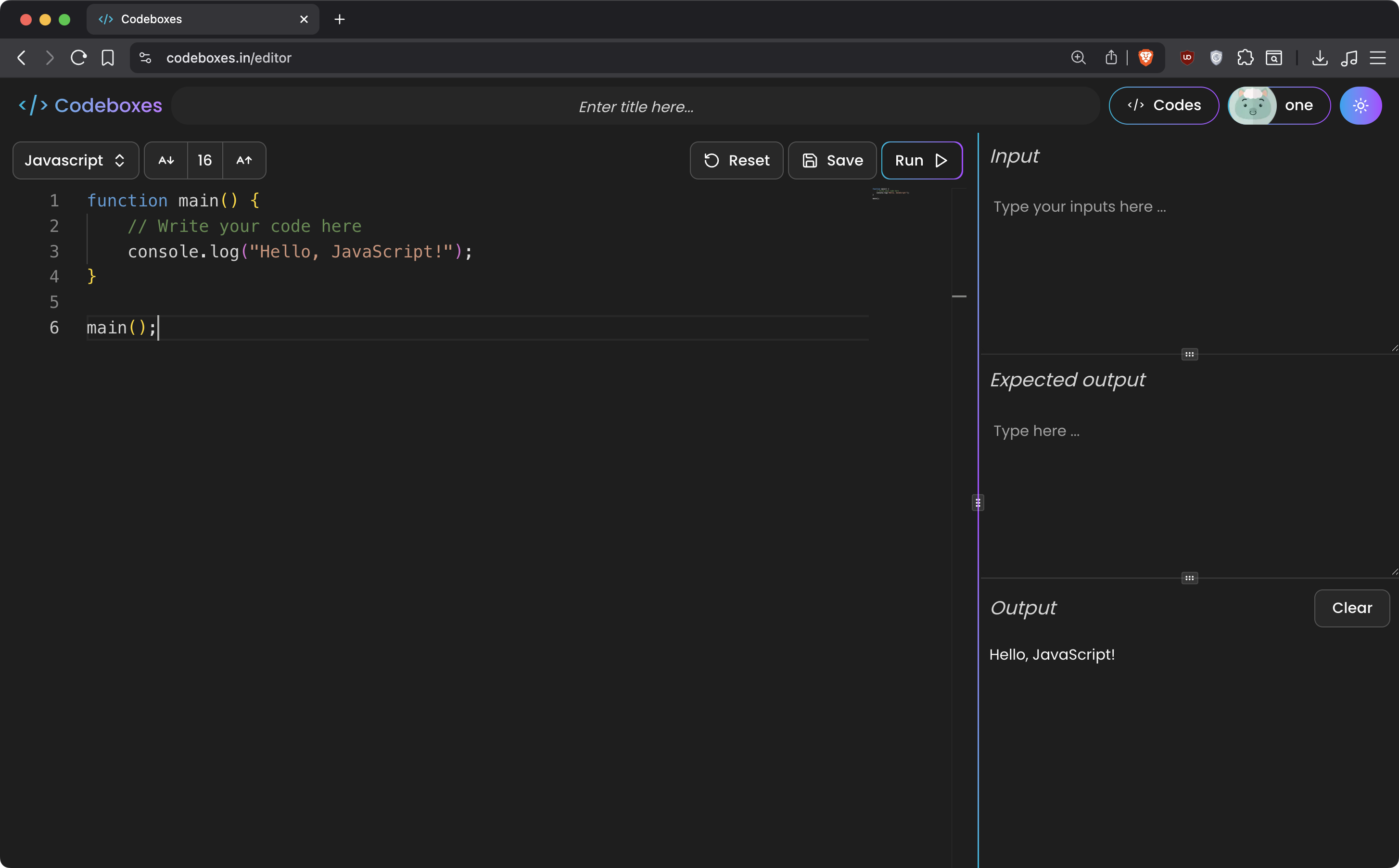1399x868 pixels.
Task: Open the Codes list
Action: click(1163, 106)
